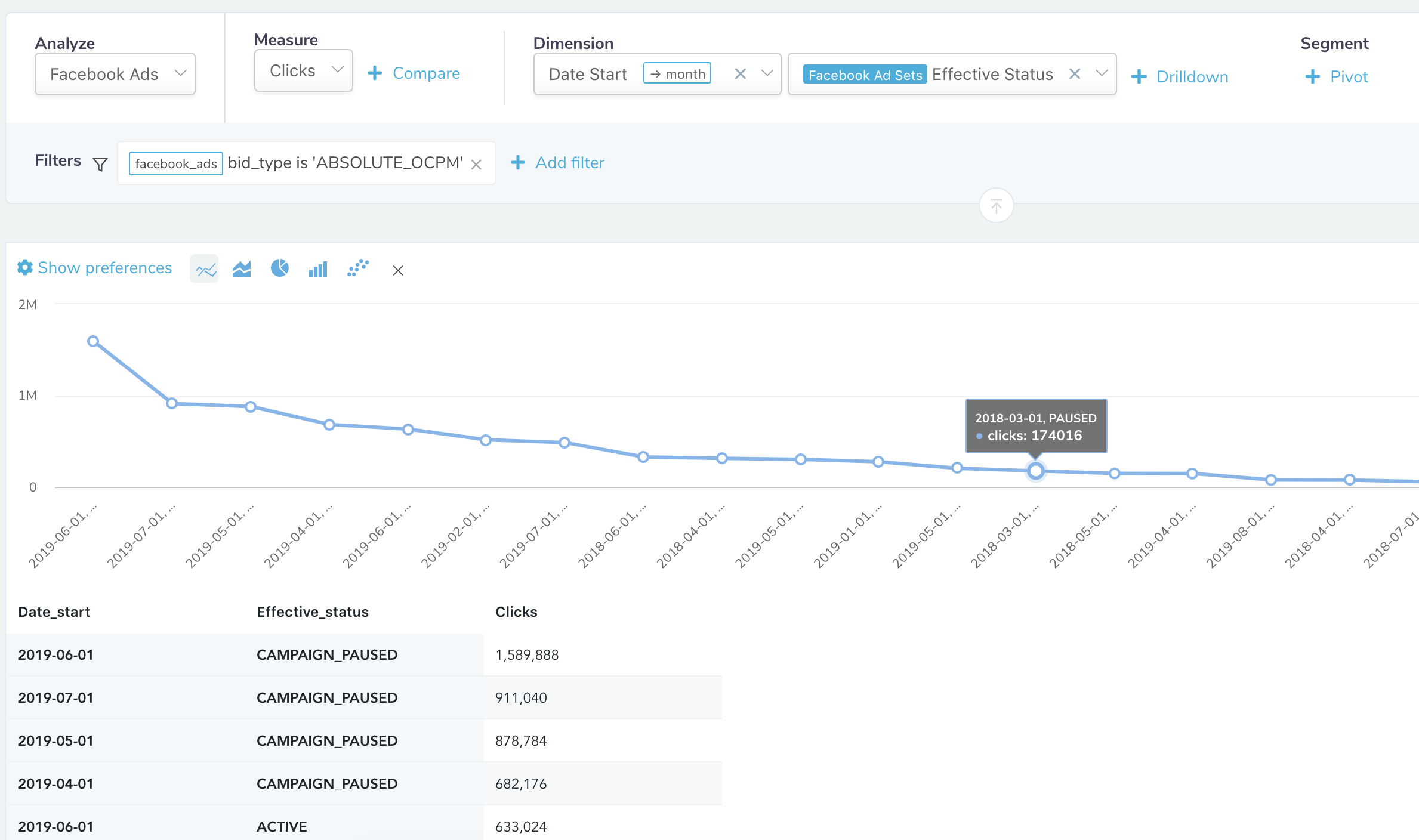
Task: Remove the Effective Status dimension
Action: (1075, 73)
